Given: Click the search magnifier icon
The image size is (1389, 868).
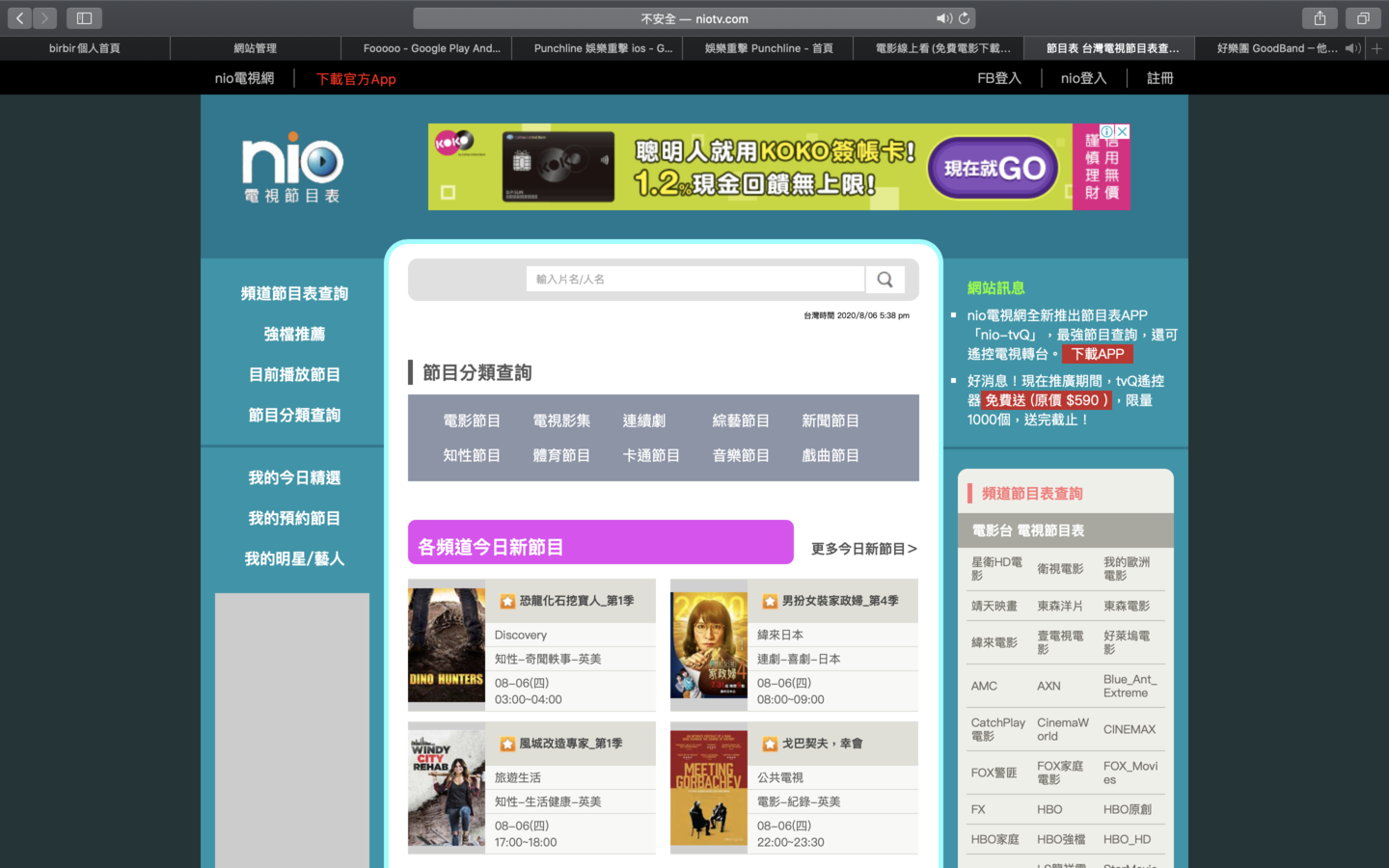Looking at the screenshot, I should pos(885,280).
